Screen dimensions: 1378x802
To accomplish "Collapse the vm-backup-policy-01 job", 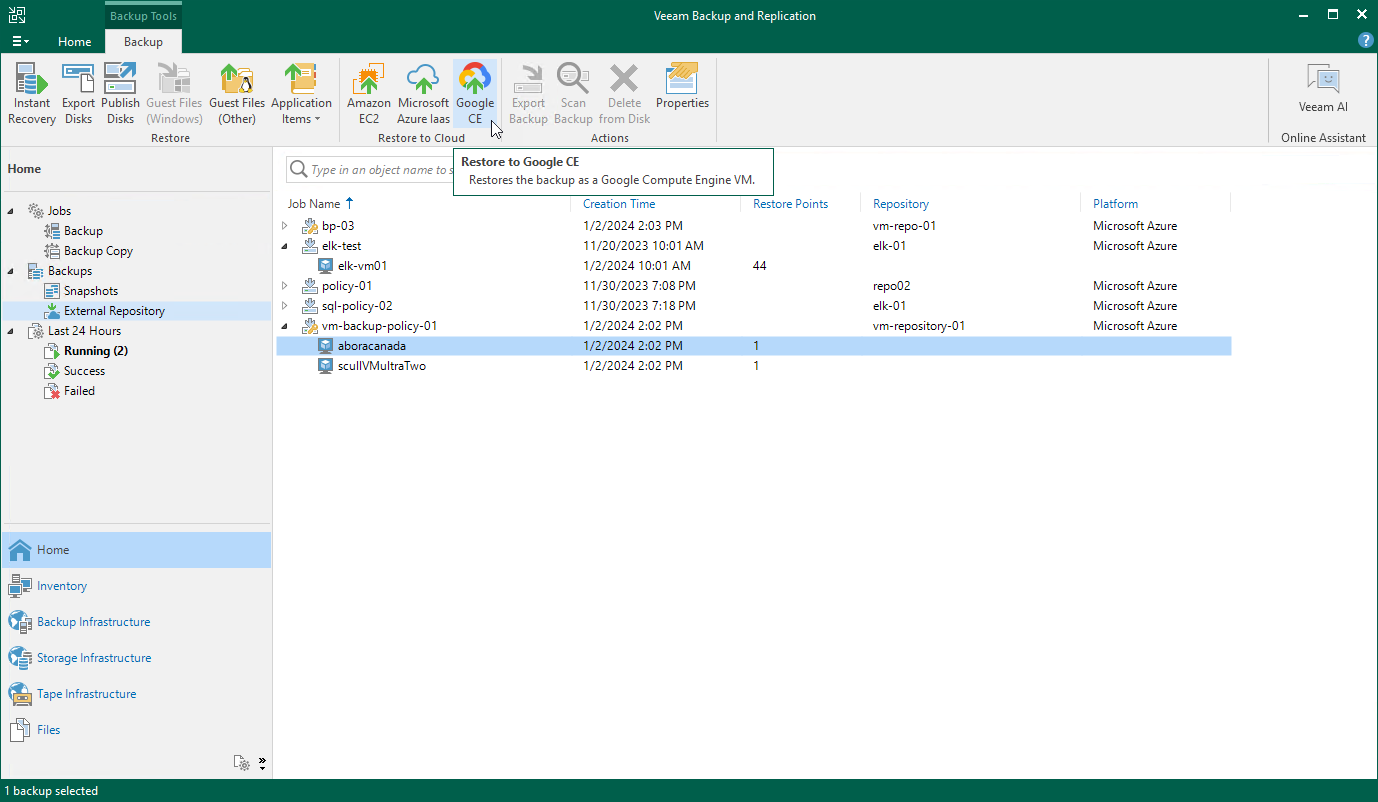I will pos(285,326).
